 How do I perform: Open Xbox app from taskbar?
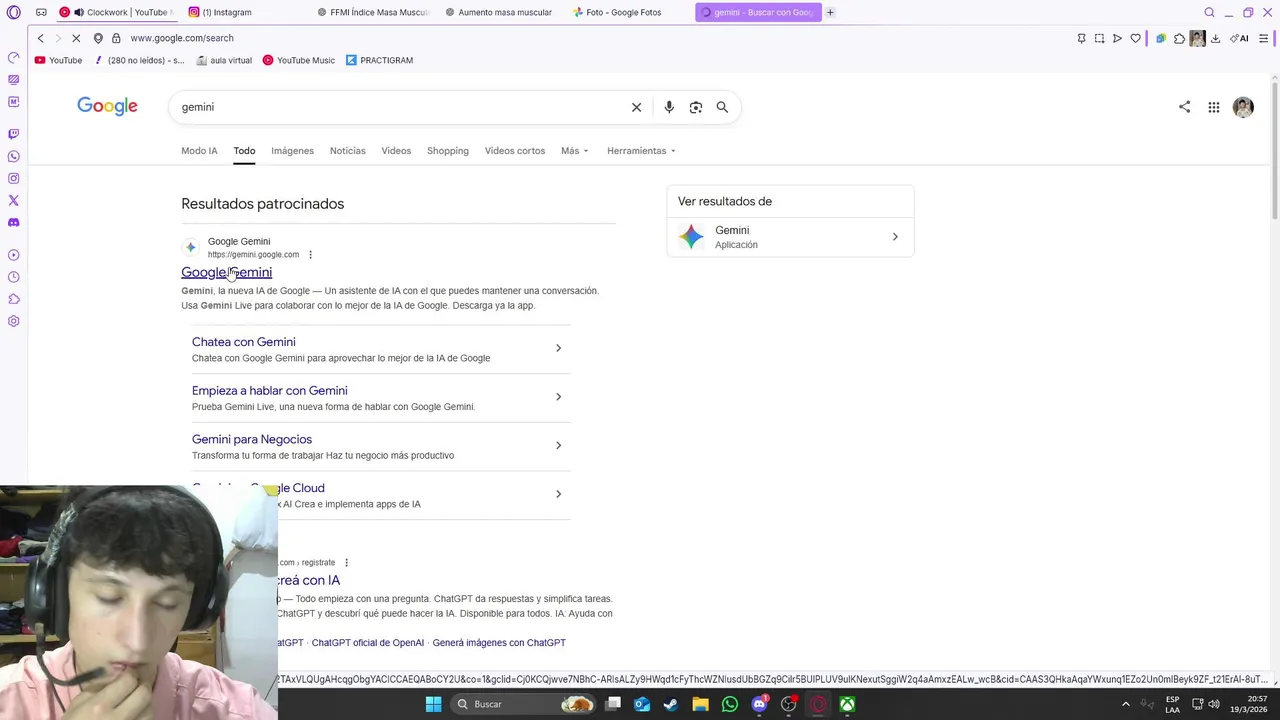(847, 704)
